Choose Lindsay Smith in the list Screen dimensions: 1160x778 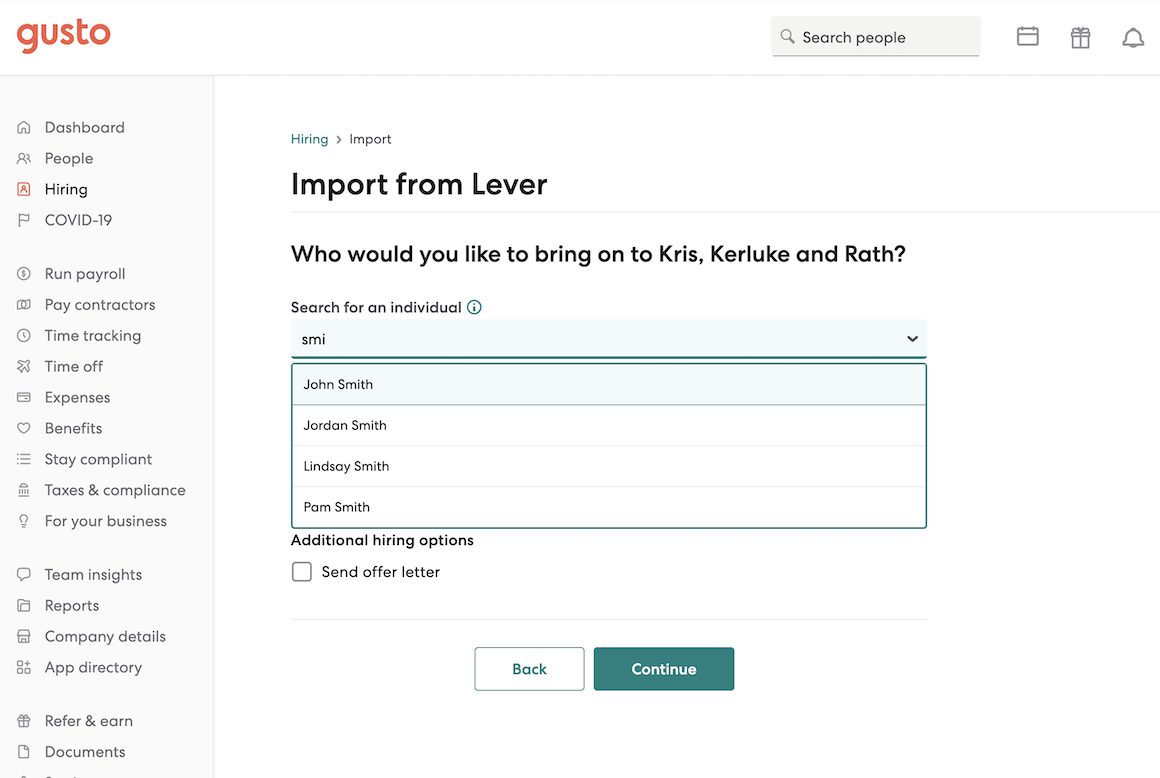point(609,466)
